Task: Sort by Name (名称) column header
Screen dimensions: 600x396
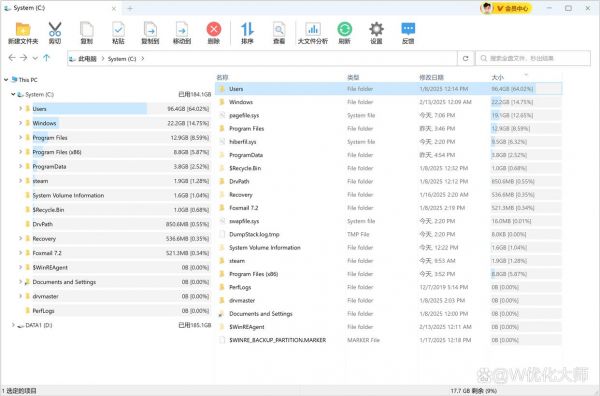Action: point(222,77)
